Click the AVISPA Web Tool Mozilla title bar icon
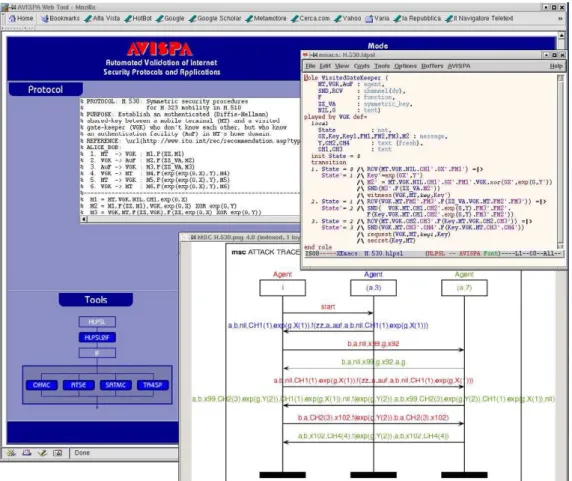 pos(5,7)
